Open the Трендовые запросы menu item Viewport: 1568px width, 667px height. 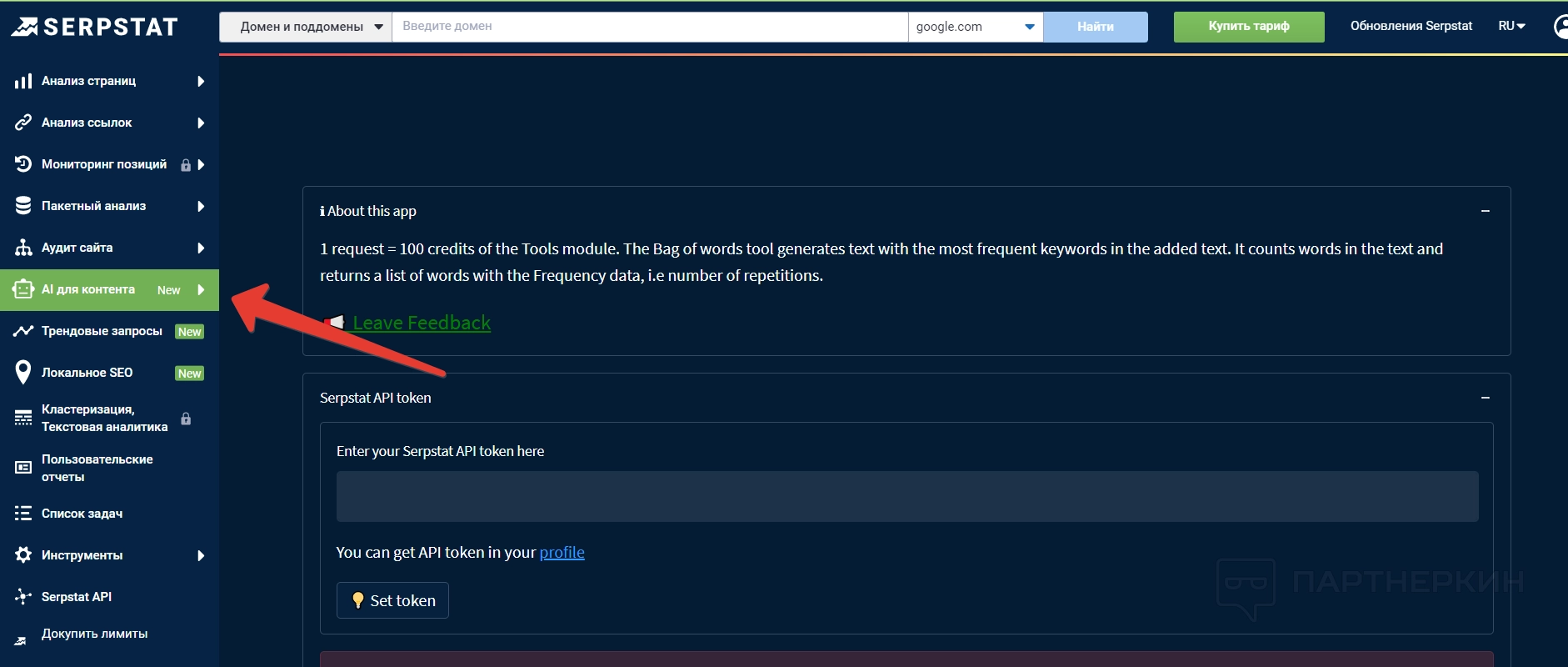click(x=109, y=331)
